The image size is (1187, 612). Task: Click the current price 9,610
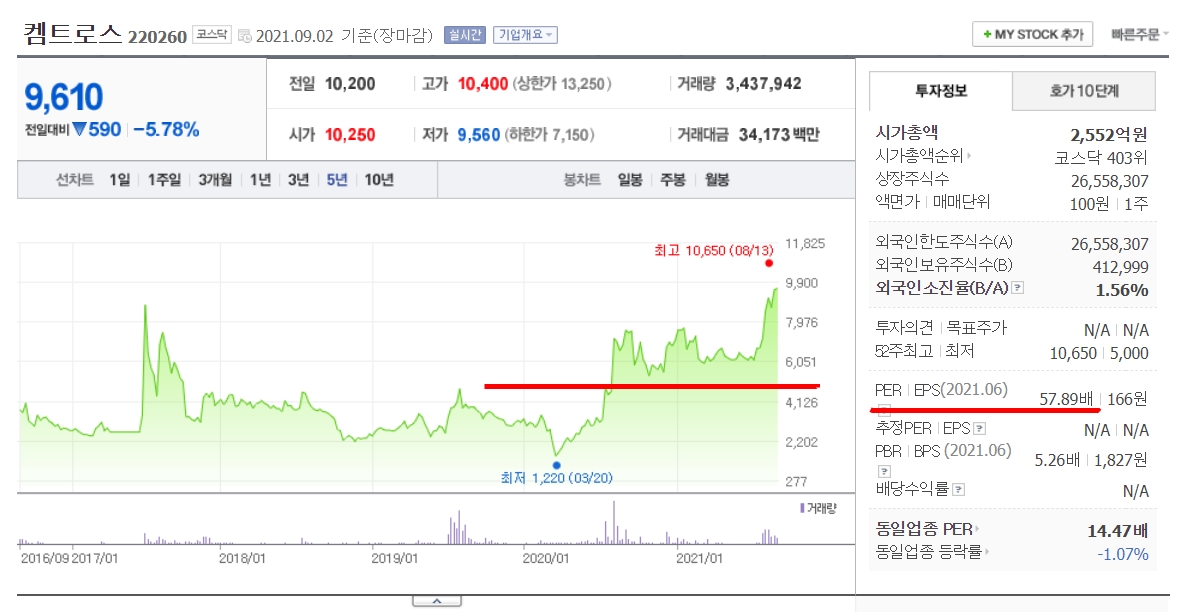tap(64, 97)
